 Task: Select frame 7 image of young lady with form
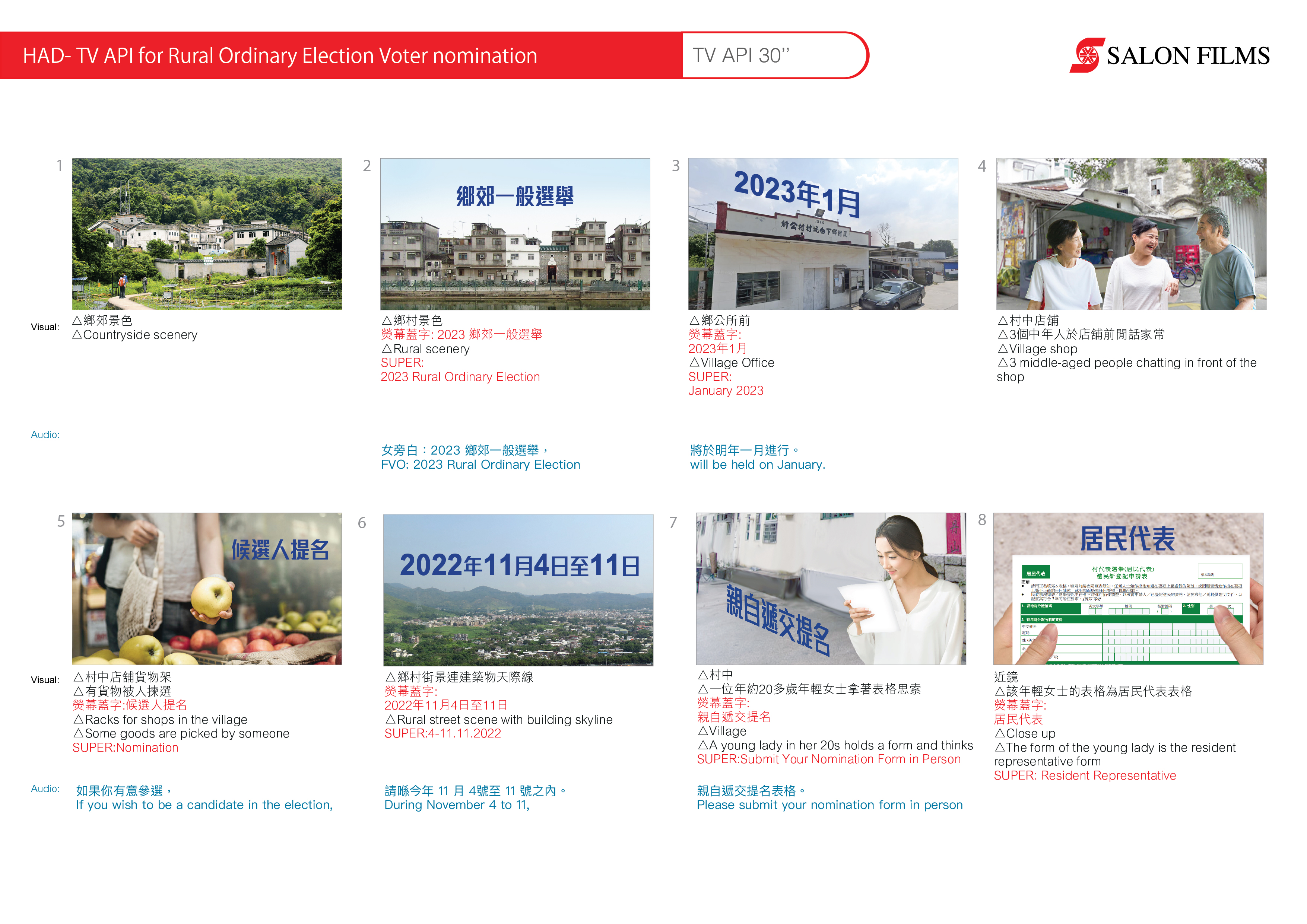831,589
